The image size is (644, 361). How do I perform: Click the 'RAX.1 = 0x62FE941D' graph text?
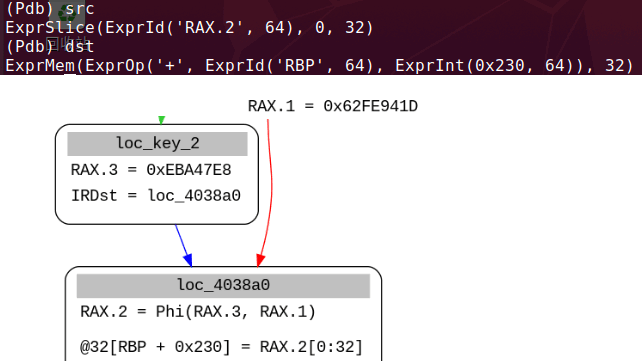click(333, 106)
